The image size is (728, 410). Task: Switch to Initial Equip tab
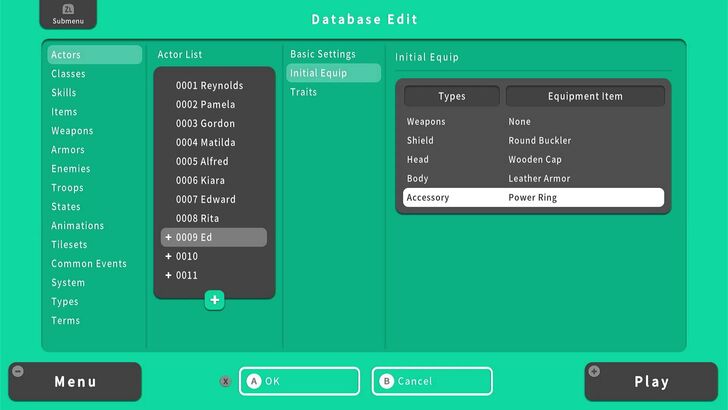click(333, 73)
